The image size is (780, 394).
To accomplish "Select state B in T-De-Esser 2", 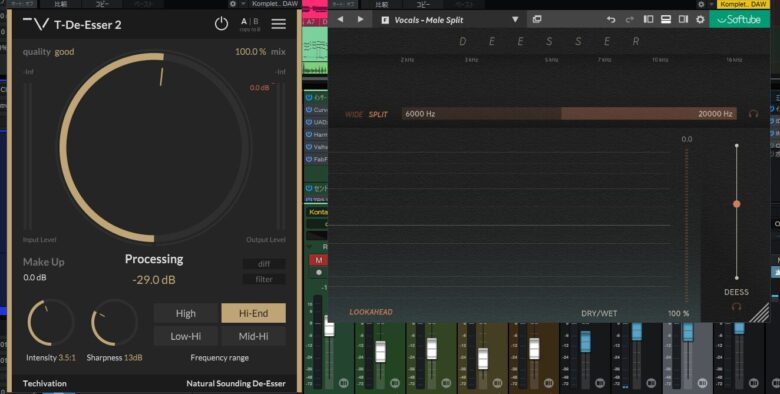I will tap(256, 21).
